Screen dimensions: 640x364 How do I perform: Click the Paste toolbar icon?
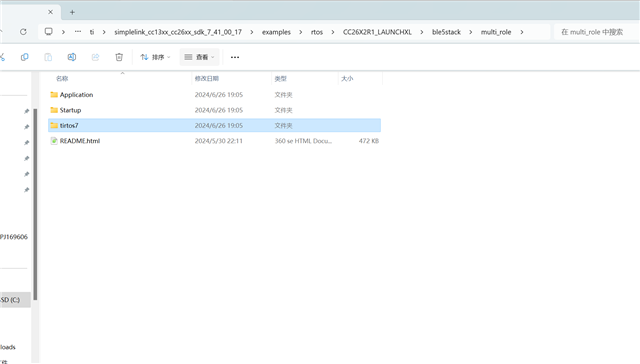click(48, 57)
